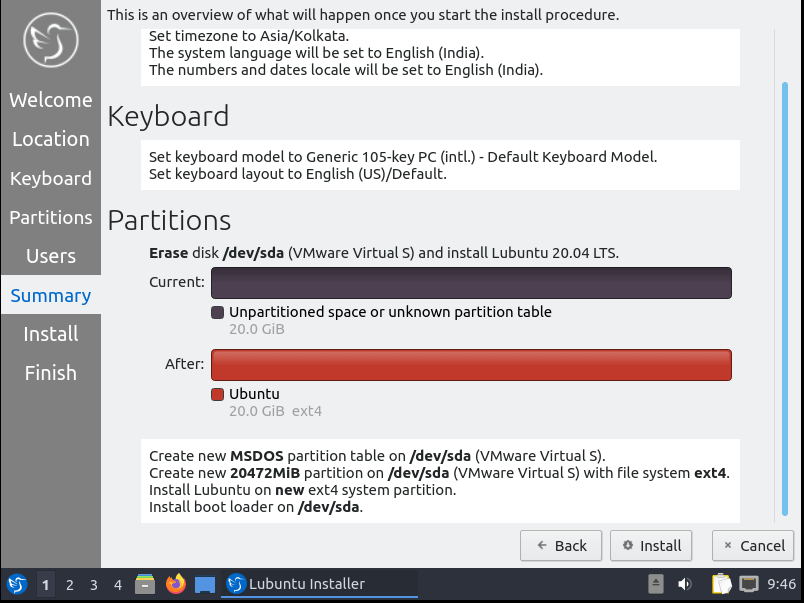Screen dimensions: 804x603
Task: Launch the file manager from the taskbar
Action: click(x=145, y=584)
